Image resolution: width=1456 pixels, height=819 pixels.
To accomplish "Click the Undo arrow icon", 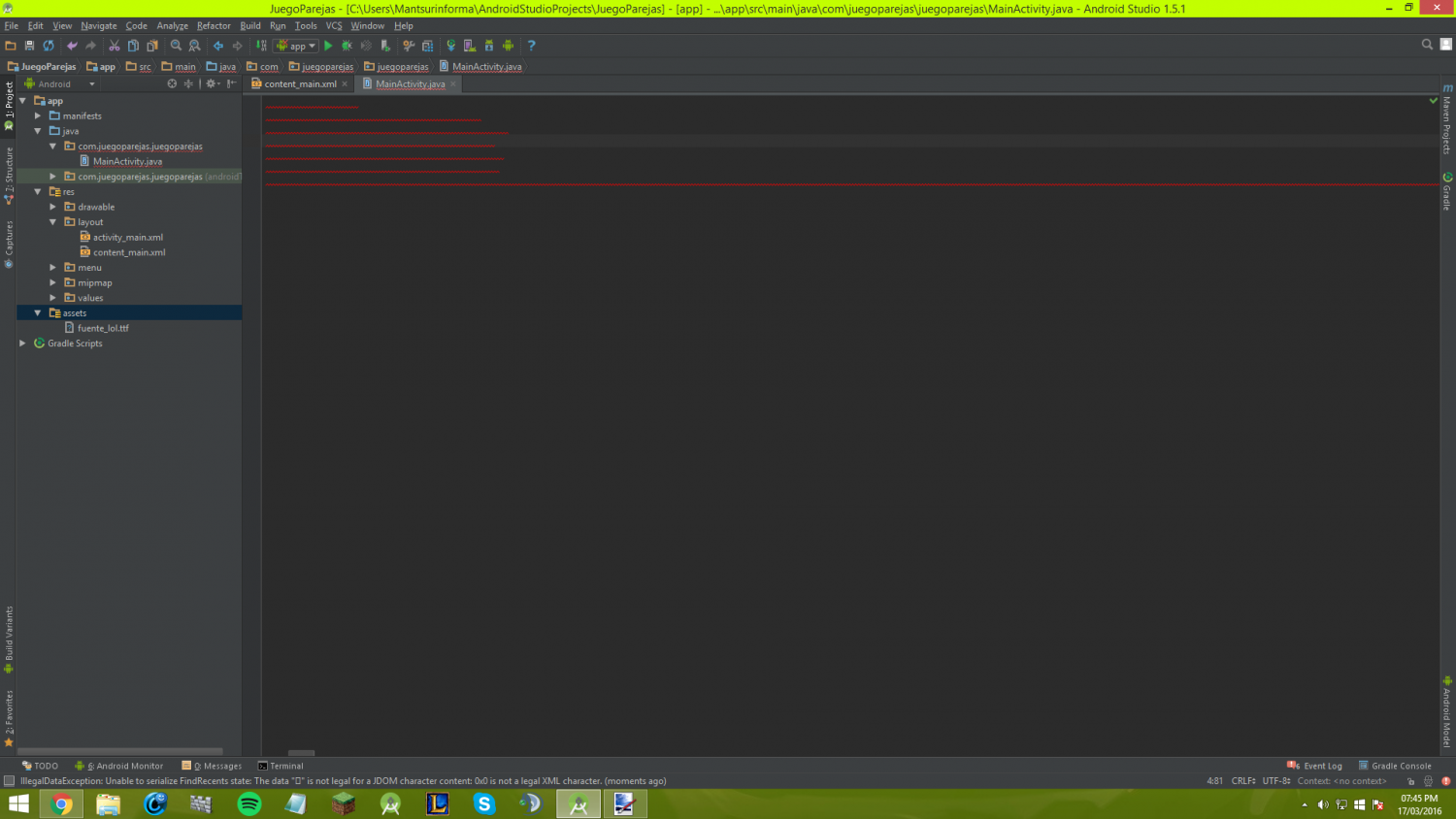I will 72,46.
